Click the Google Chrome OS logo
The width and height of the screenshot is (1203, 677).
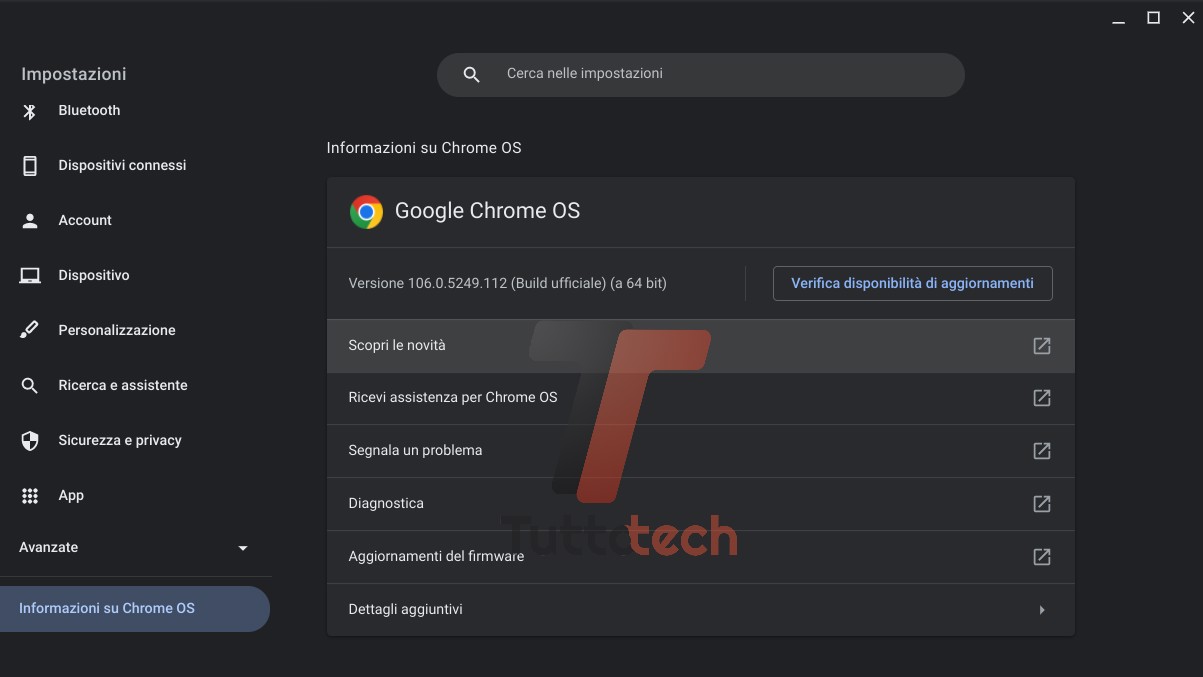coord(366,212)
